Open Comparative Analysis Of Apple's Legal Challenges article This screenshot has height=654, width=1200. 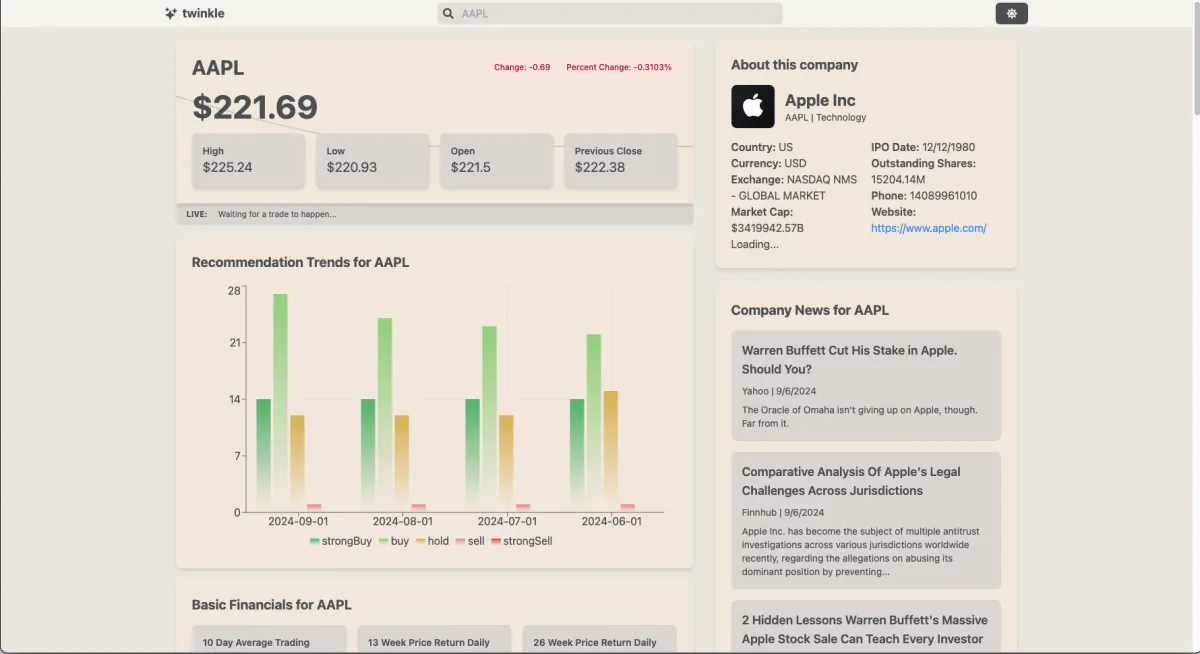tap(866, 520)
